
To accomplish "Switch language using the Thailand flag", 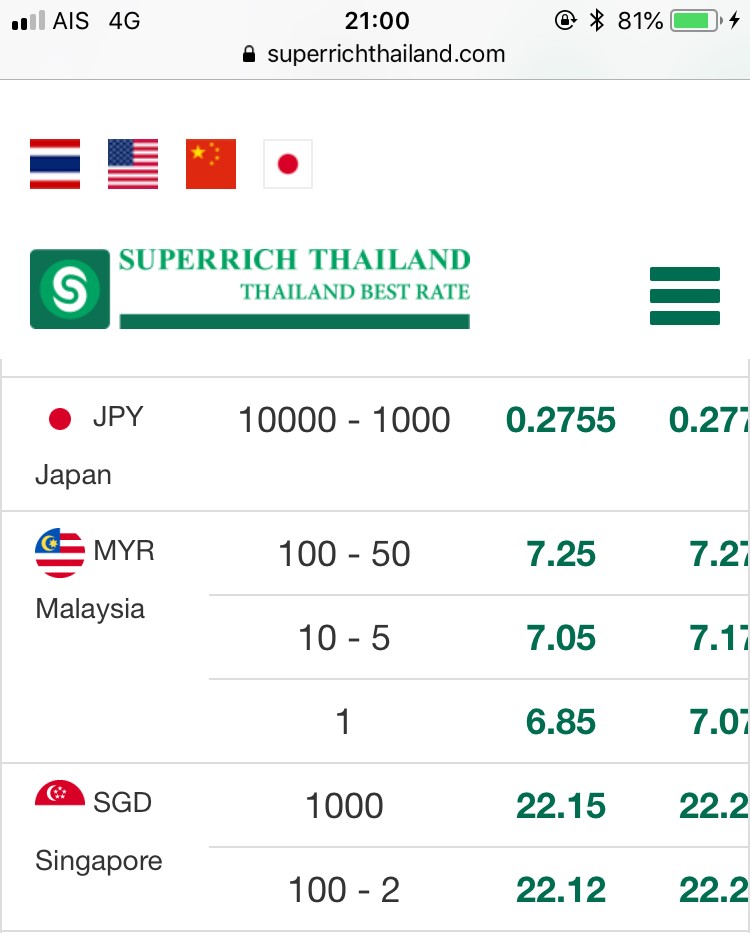I will pyautogui.click(x=55, y=164).
